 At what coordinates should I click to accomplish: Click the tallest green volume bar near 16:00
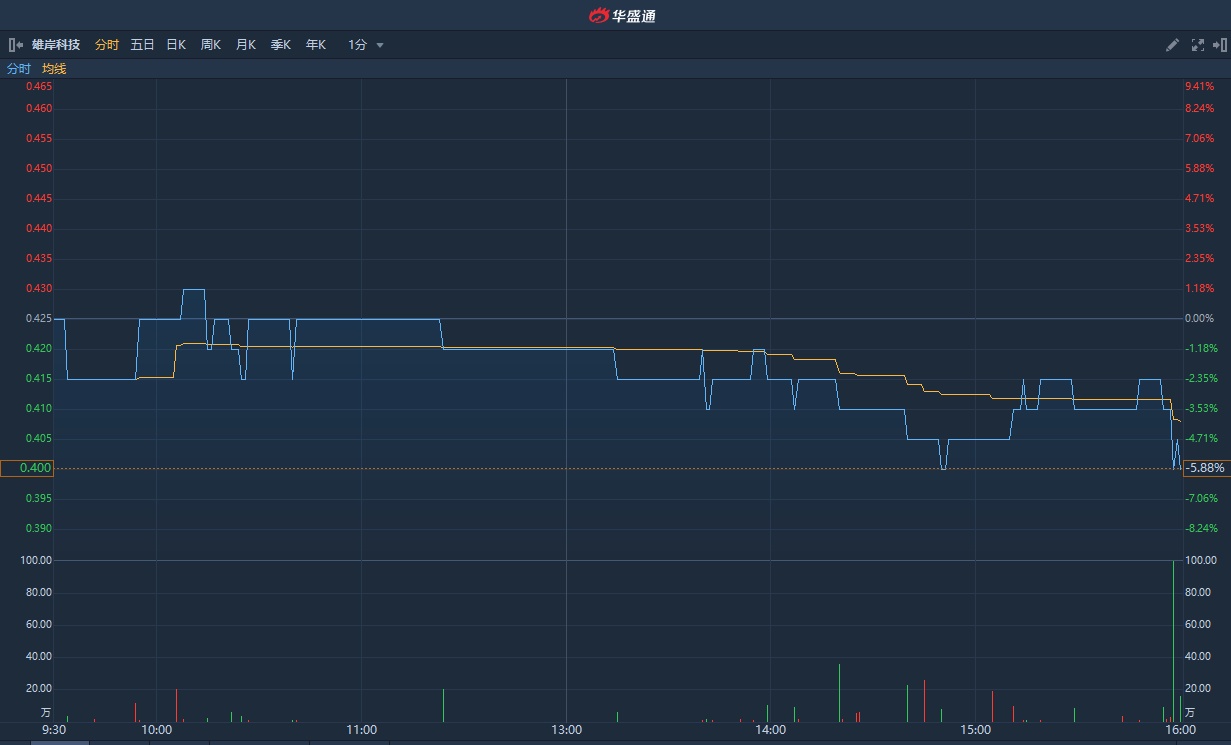1173,640
